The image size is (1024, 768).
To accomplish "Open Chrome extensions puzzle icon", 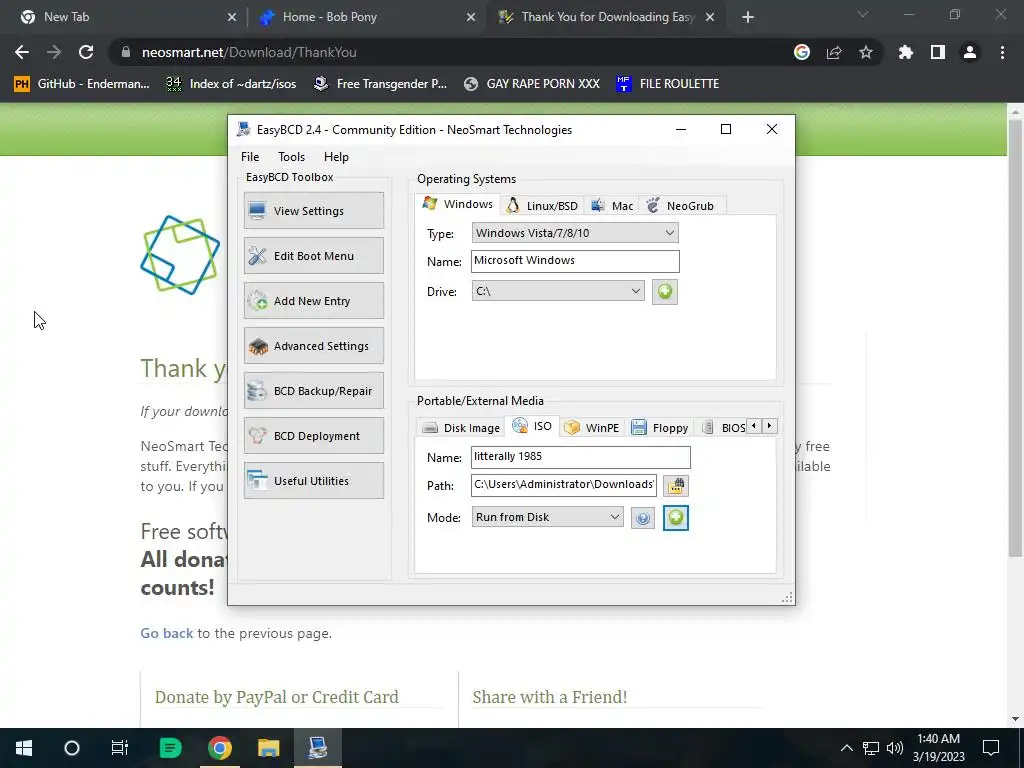I will (906, 52).
